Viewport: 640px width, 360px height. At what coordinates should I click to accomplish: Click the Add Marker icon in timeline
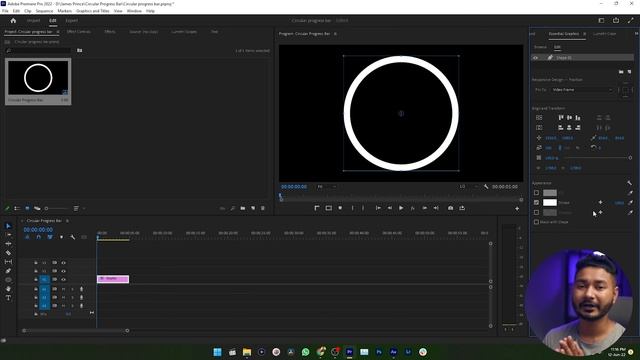[x=61, y=237]
